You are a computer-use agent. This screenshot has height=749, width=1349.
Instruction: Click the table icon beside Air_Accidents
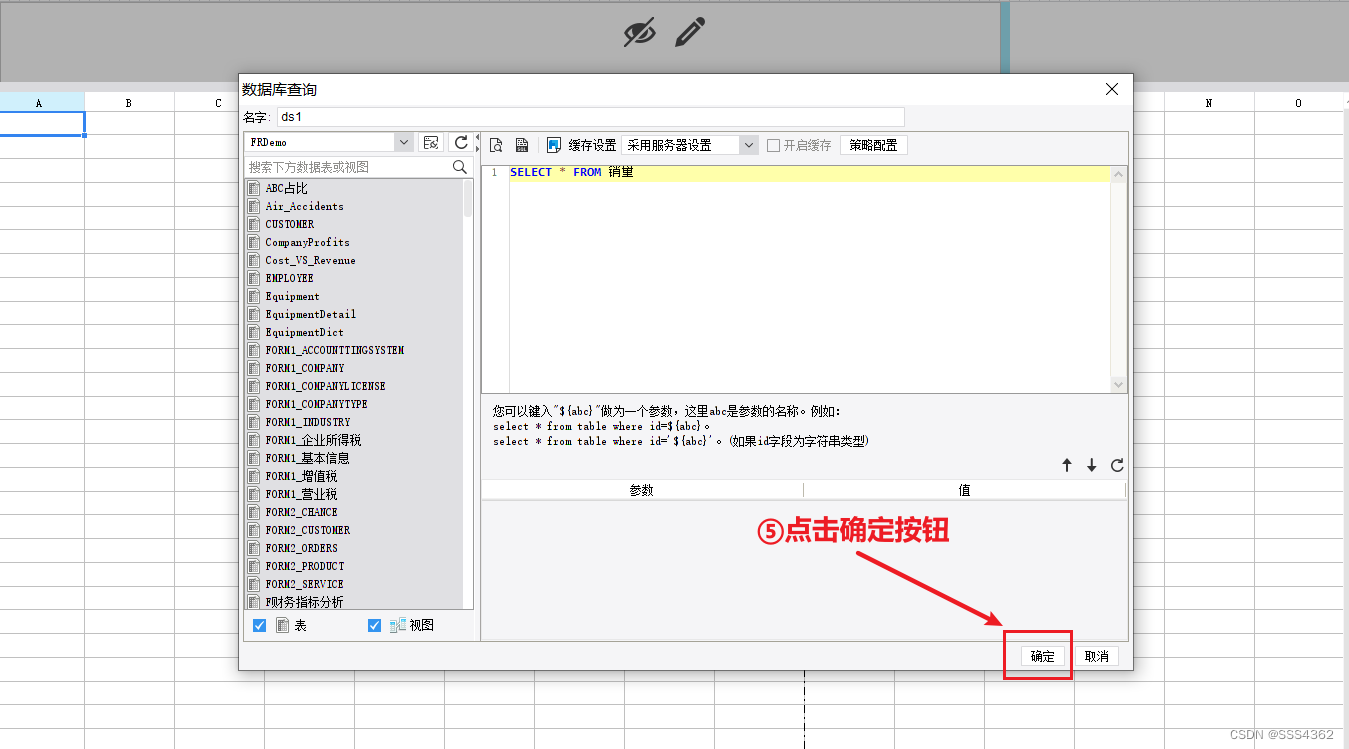(x=254, y=206)
